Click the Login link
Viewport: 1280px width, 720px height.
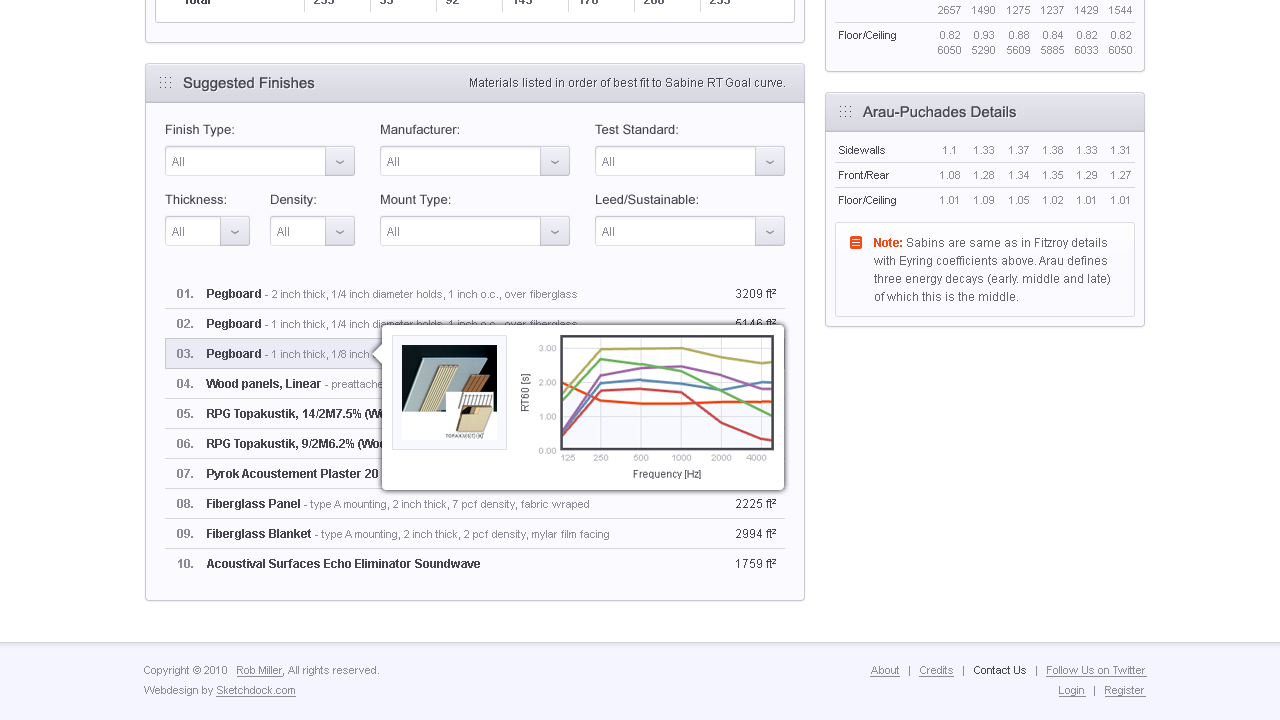[1071, 690]
